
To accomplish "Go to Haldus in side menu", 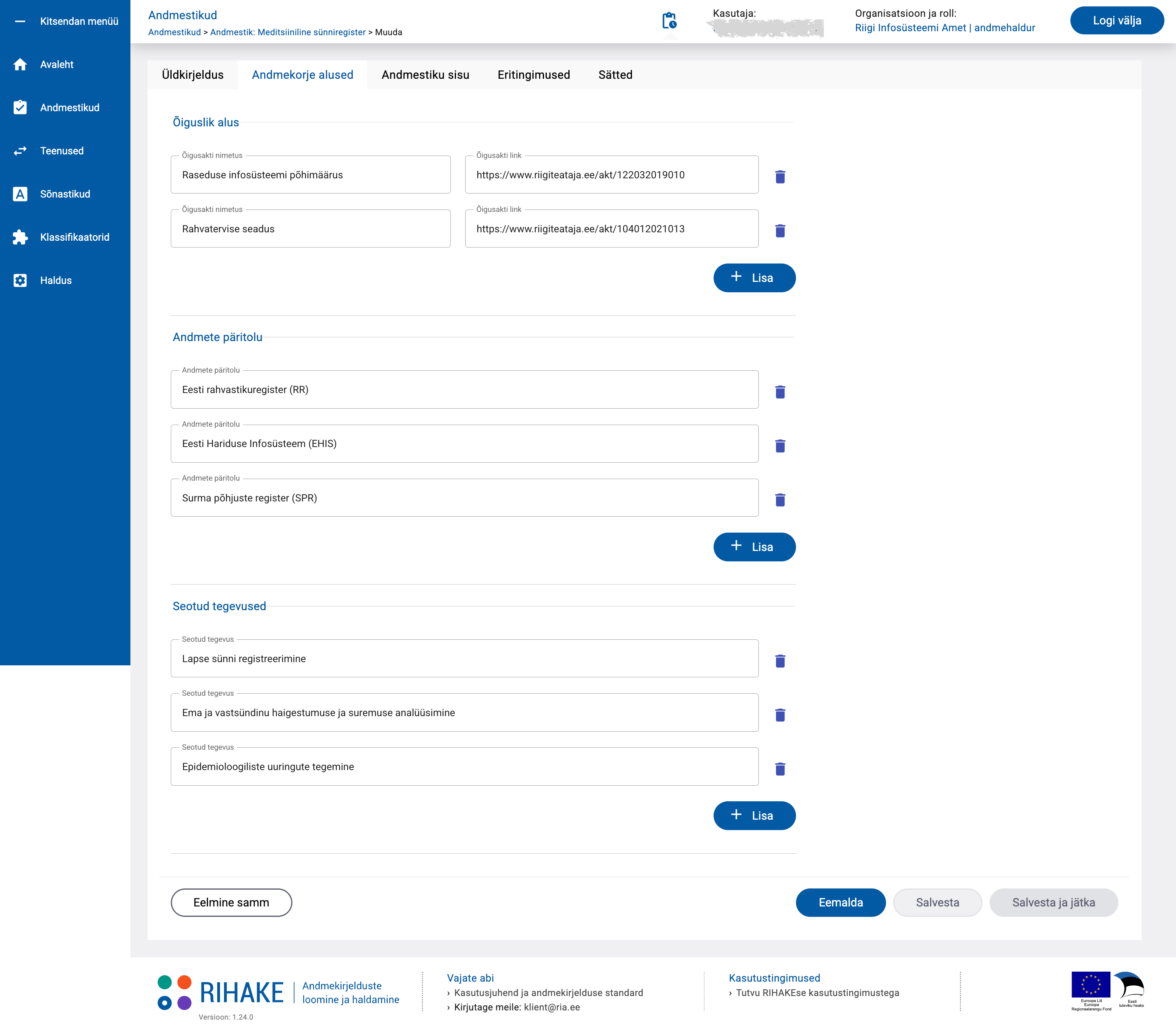I will coord(56,281).
